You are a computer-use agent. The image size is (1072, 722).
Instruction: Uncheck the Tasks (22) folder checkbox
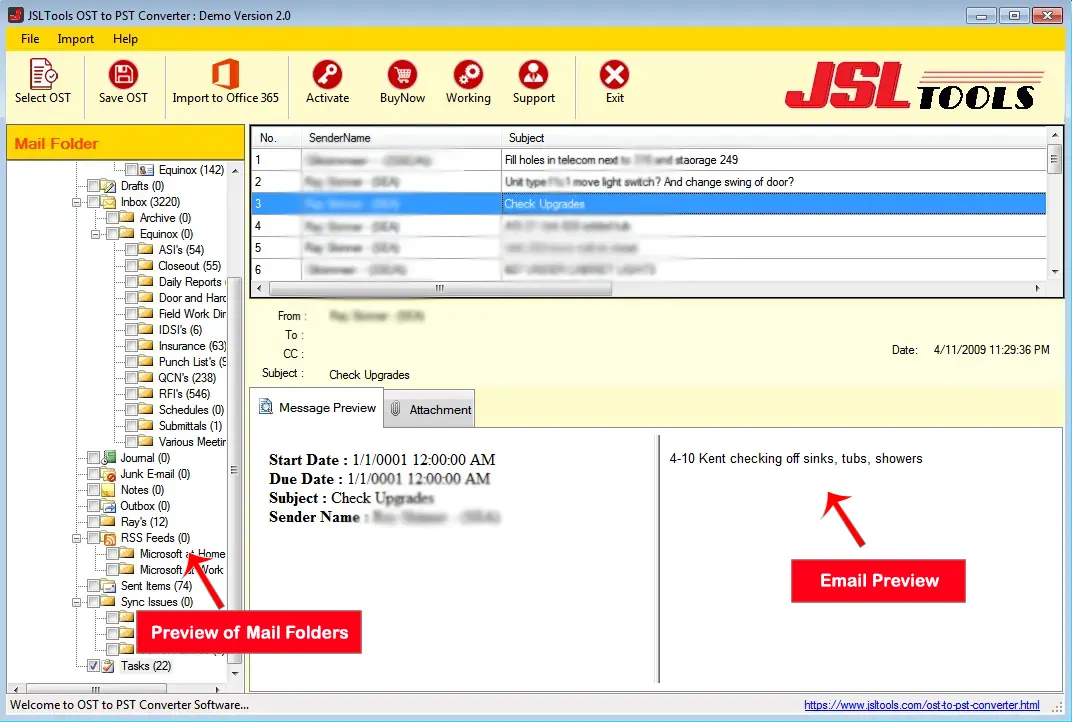point(93,666)
